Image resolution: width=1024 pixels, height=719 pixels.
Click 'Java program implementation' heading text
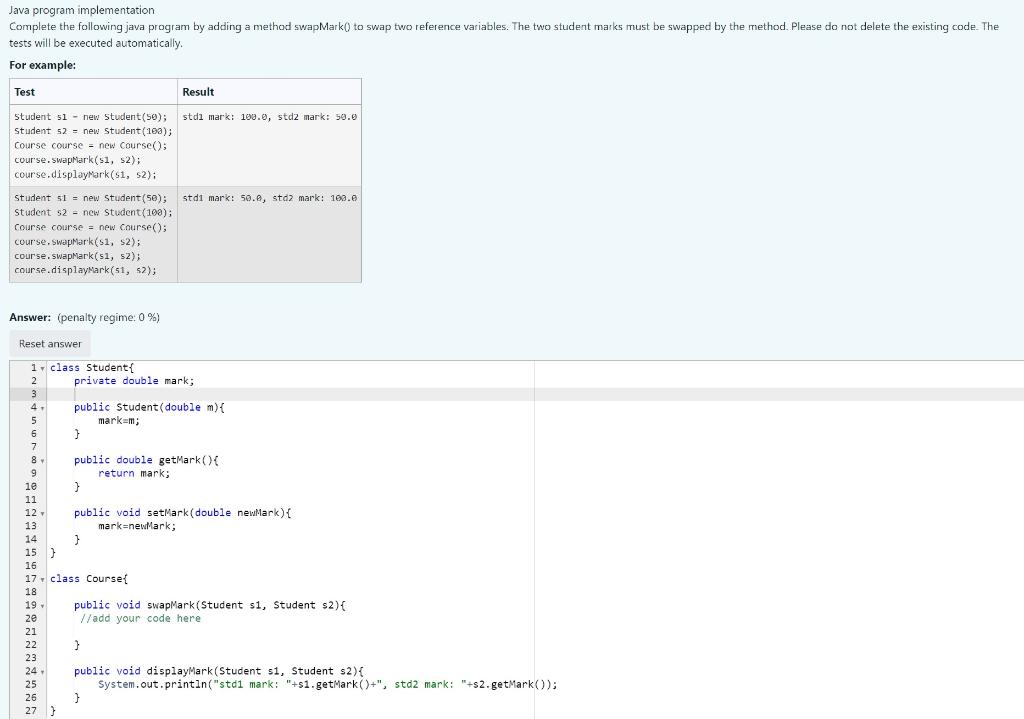pyautogui.click(x=82, y=10)
